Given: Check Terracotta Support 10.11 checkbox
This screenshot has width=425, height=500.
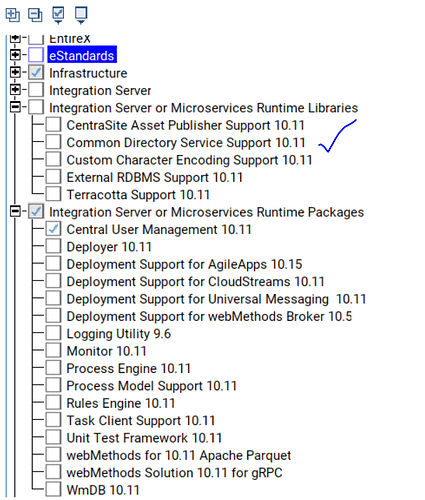Looking at the screenshot, I should [53, 194].
